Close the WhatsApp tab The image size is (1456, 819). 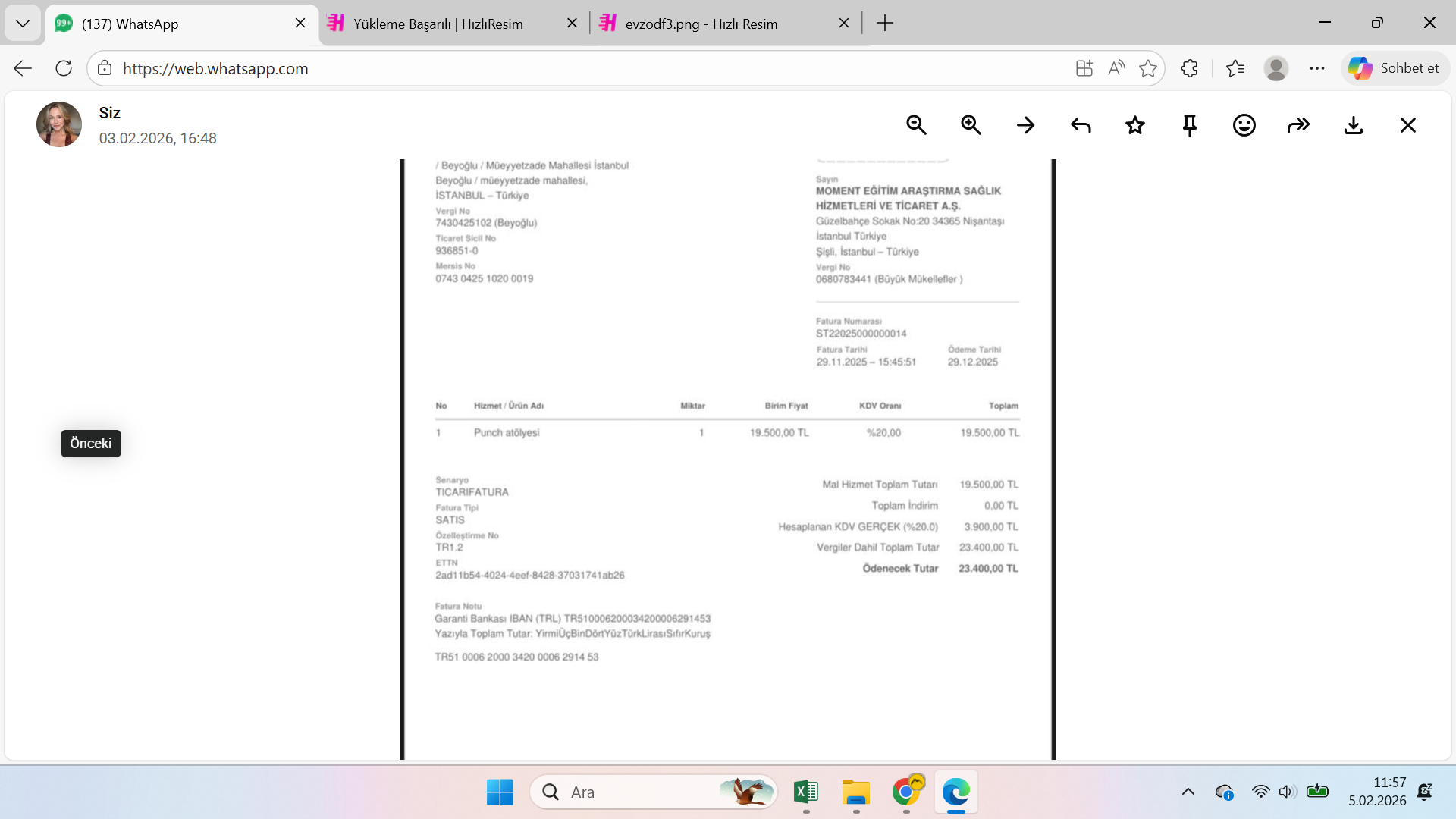point(300,24)
